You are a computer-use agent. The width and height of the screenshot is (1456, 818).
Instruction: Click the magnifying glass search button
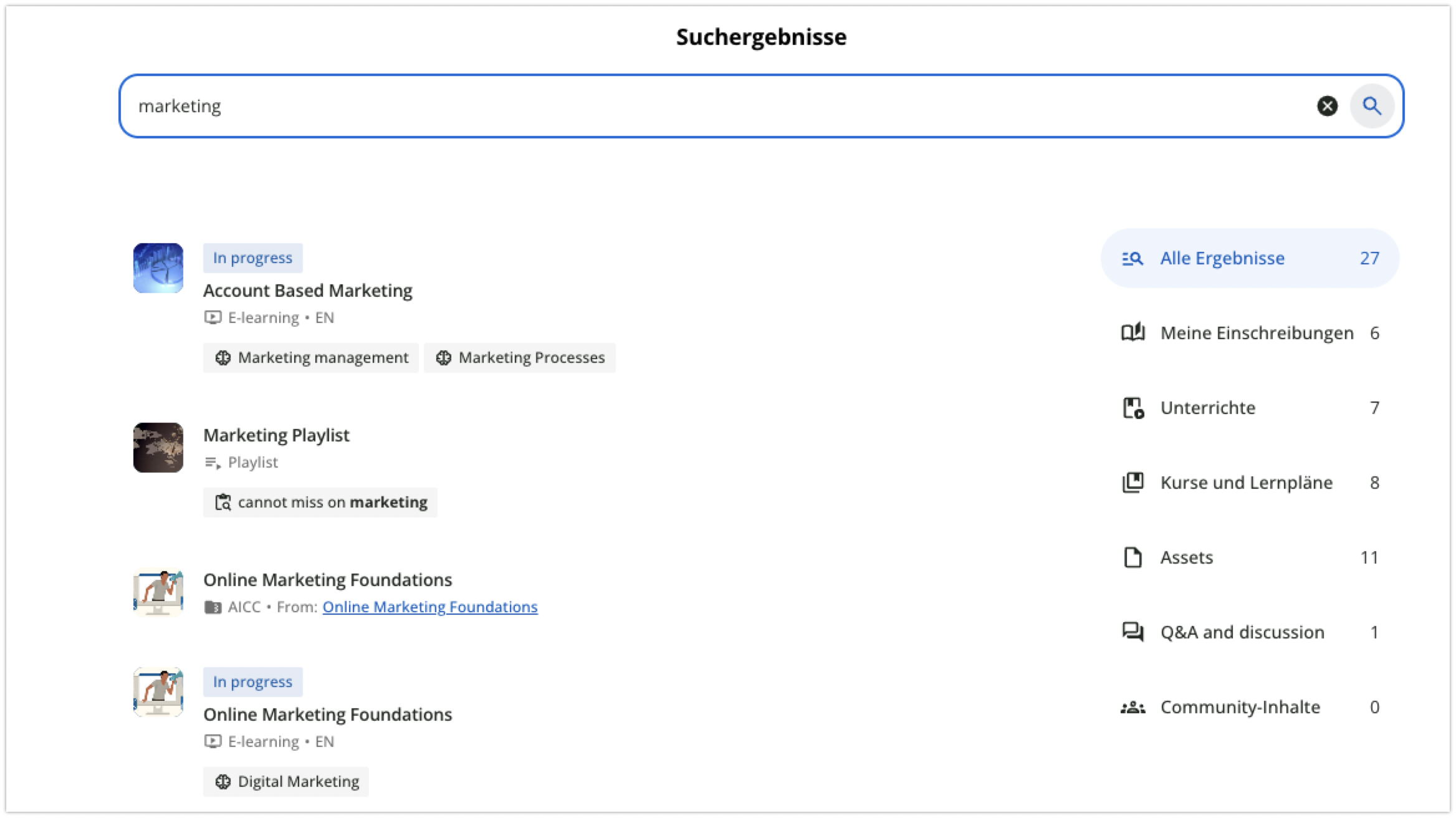click(x=1371, y=106)
